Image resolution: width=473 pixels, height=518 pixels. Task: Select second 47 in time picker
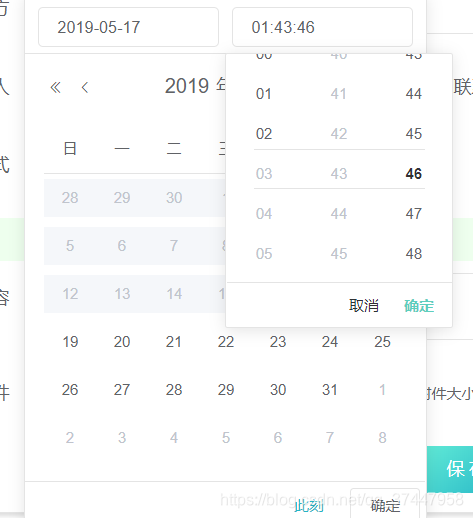point(414,214)
